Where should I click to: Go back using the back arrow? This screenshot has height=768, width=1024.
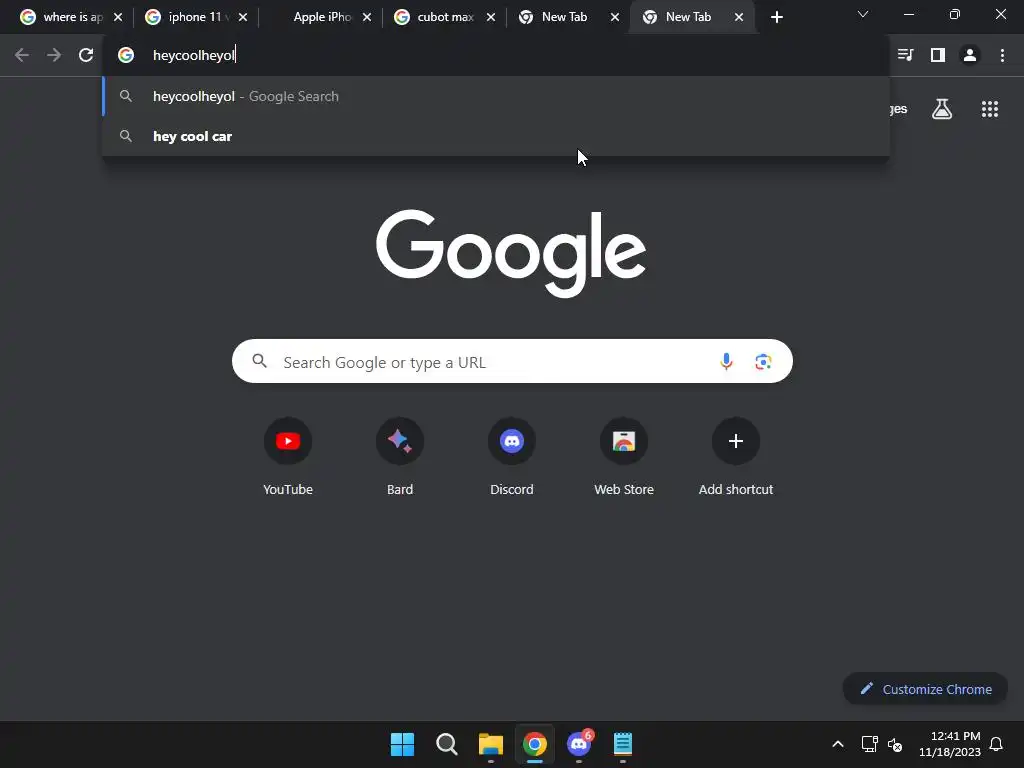pos(22,56)
